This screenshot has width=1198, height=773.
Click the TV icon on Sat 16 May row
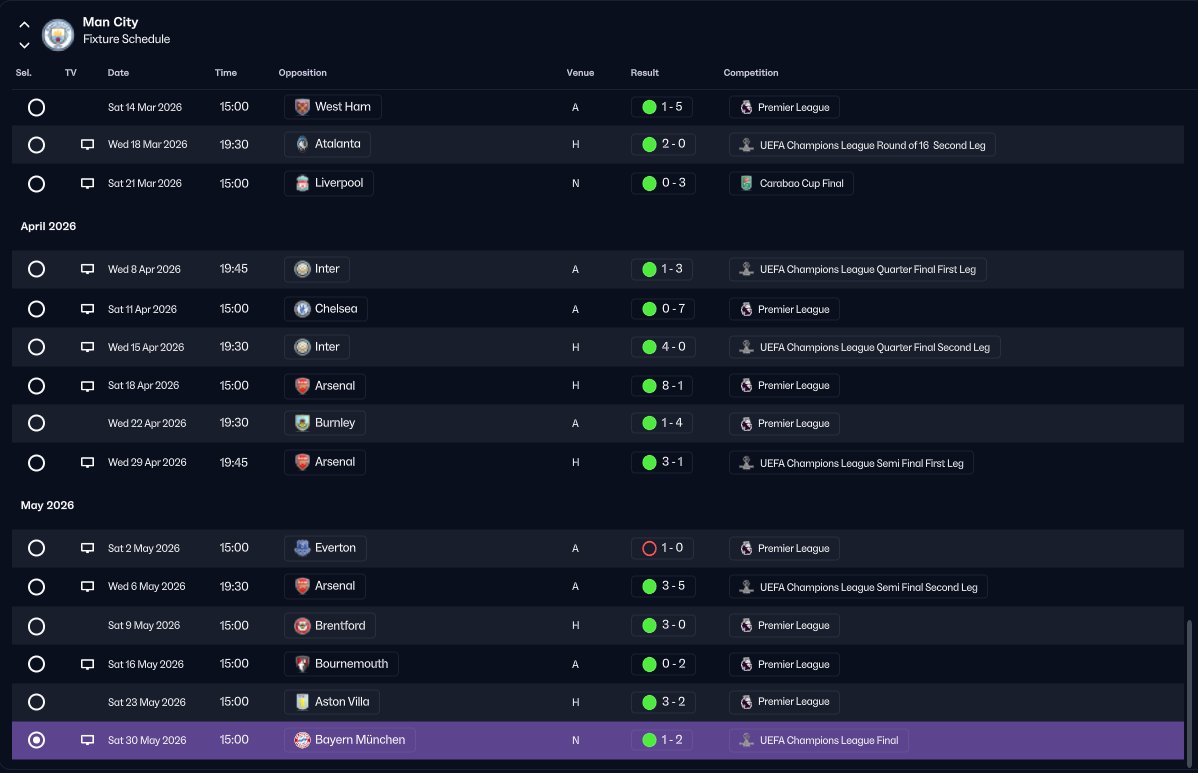pyautogui.click(x=88, y=665)
